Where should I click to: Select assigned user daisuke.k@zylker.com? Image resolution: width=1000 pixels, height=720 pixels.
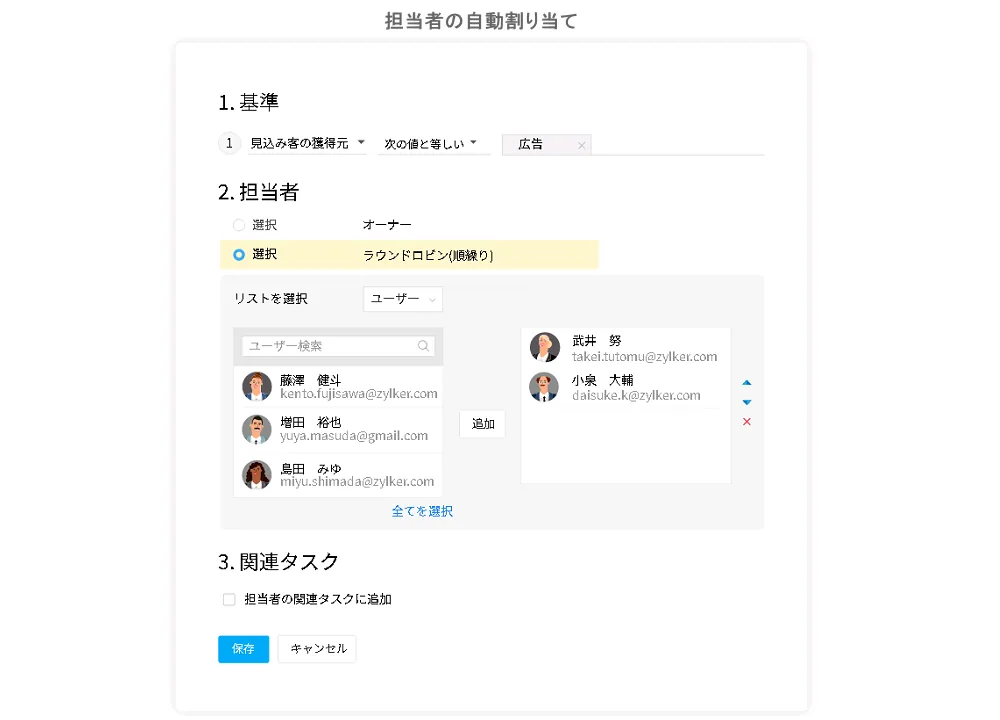[x=625, y=388]
